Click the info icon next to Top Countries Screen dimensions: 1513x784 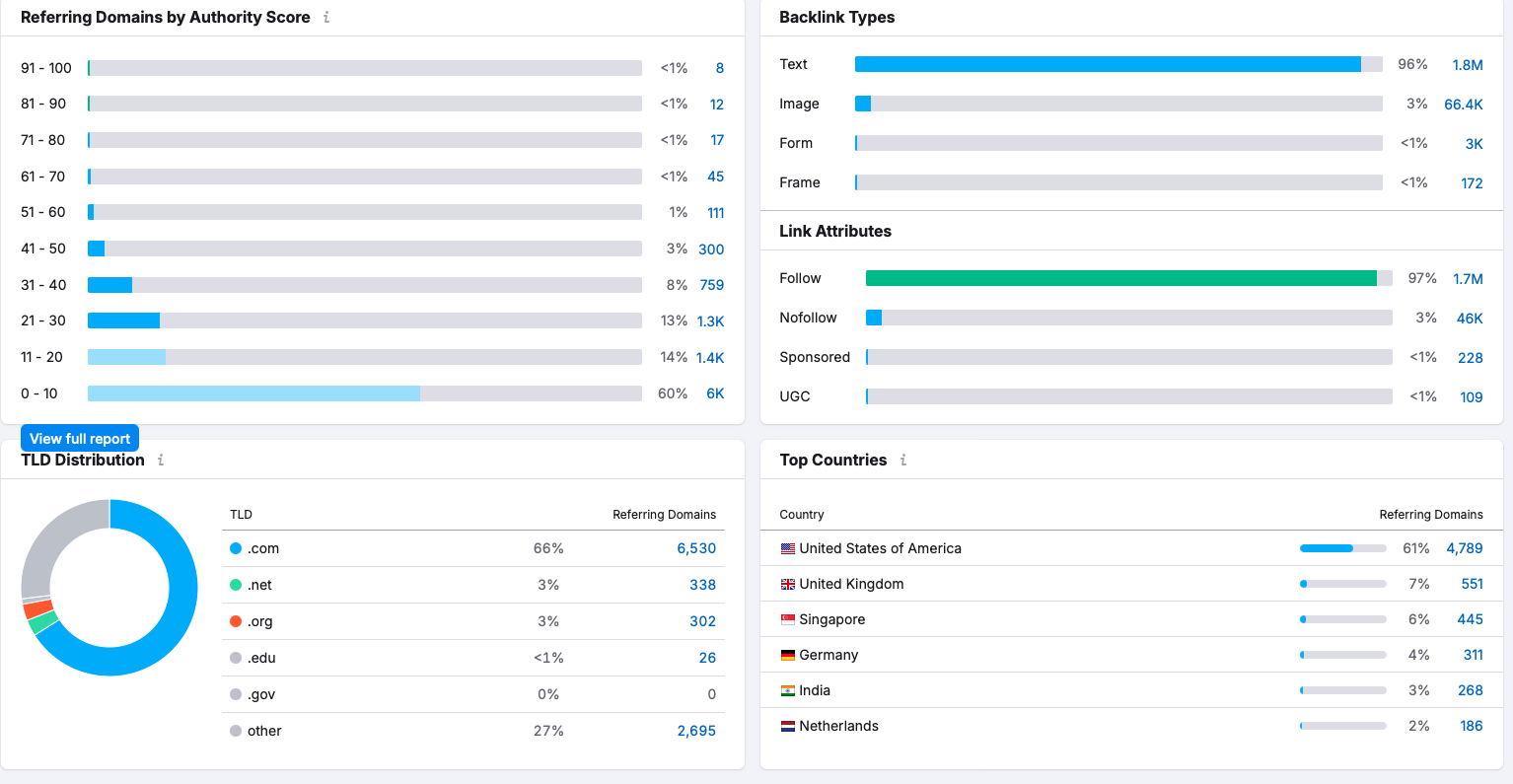(903, 460)
